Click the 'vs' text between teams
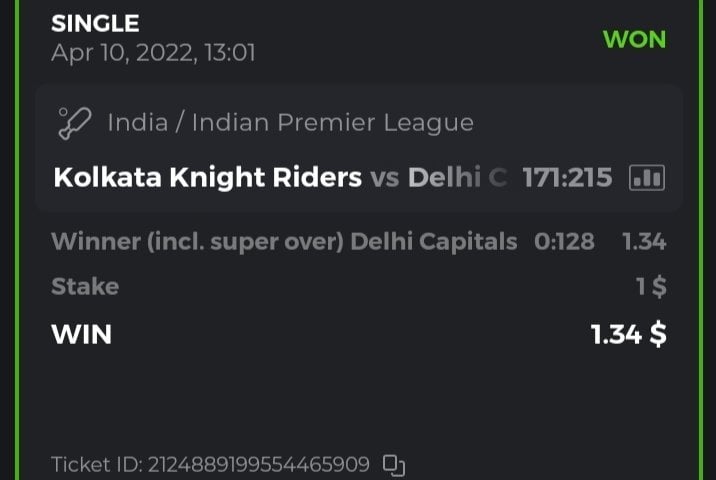This screenshot has width=716, height=480. (x=385, y=178)
